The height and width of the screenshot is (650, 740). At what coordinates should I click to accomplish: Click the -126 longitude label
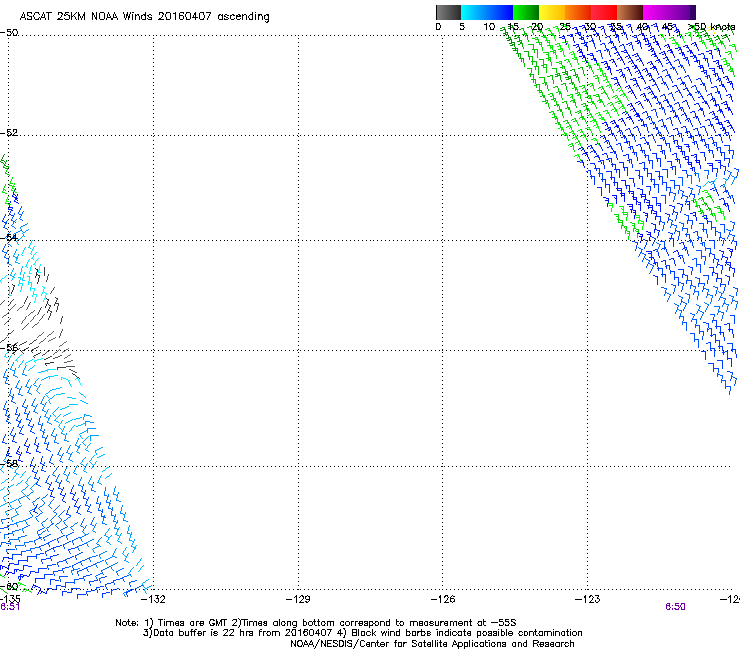click(x=443, y=599)
